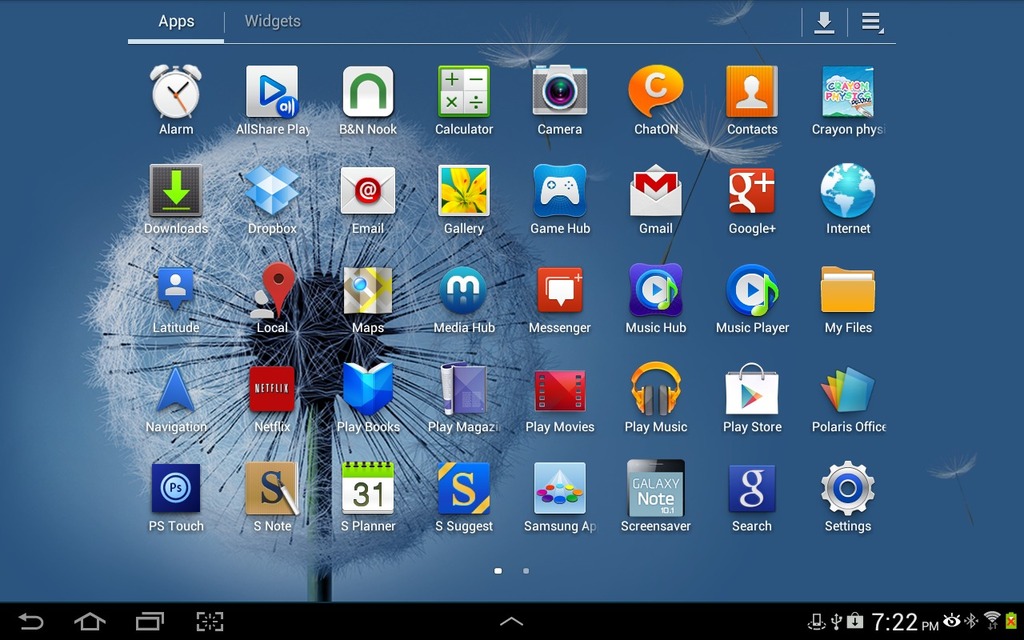
Task: Tap the USB connection status icon
Action: click(x=836, y=620)
